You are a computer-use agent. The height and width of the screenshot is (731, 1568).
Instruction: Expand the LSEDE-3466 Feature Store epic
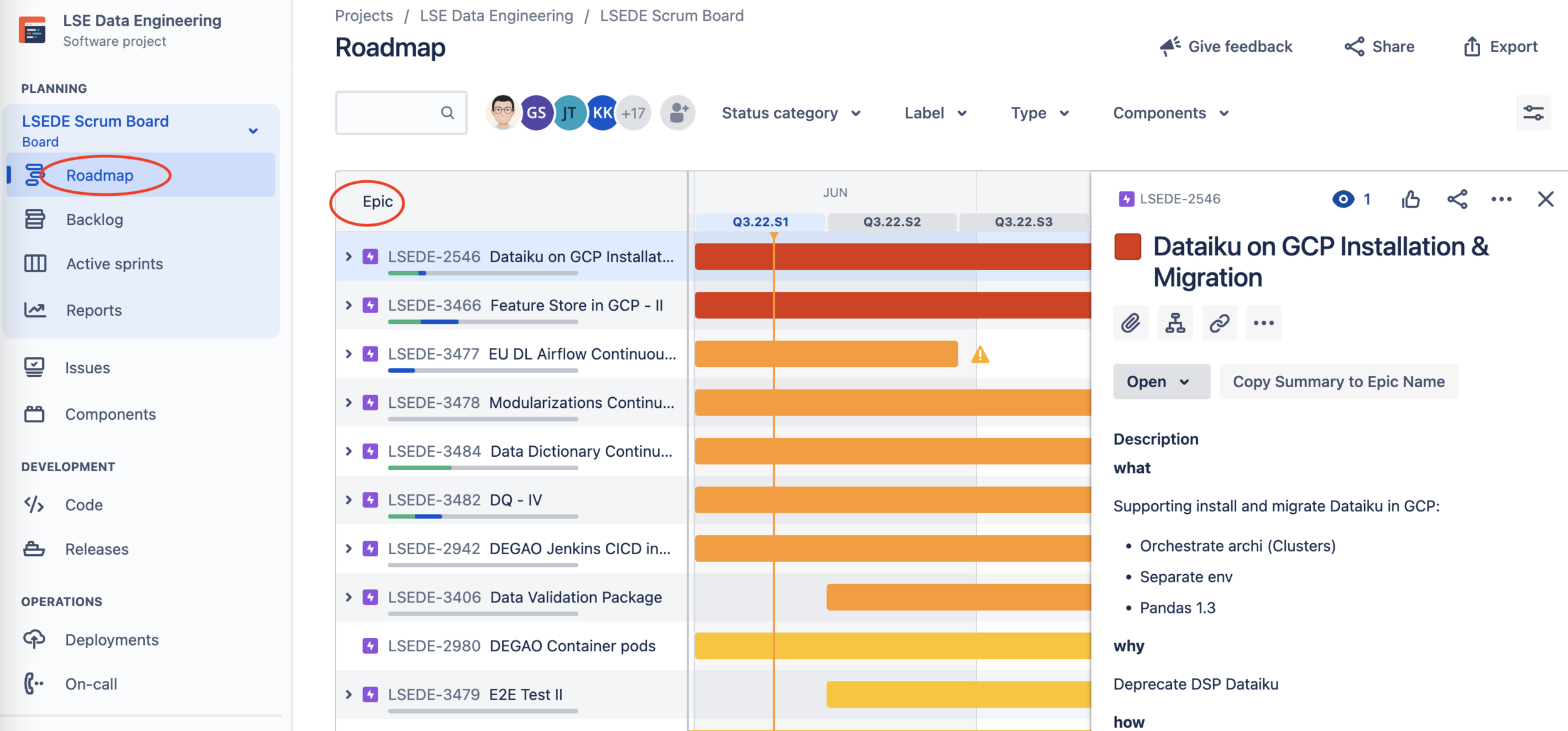click(349, 306)
